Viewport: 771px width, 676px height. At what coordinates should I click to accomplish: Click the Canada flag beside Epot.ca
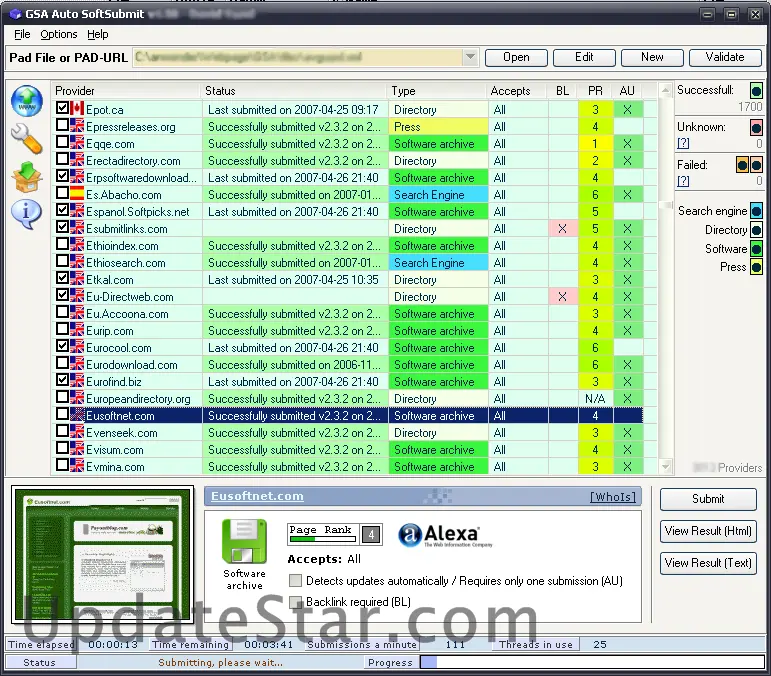coord(77,109)
